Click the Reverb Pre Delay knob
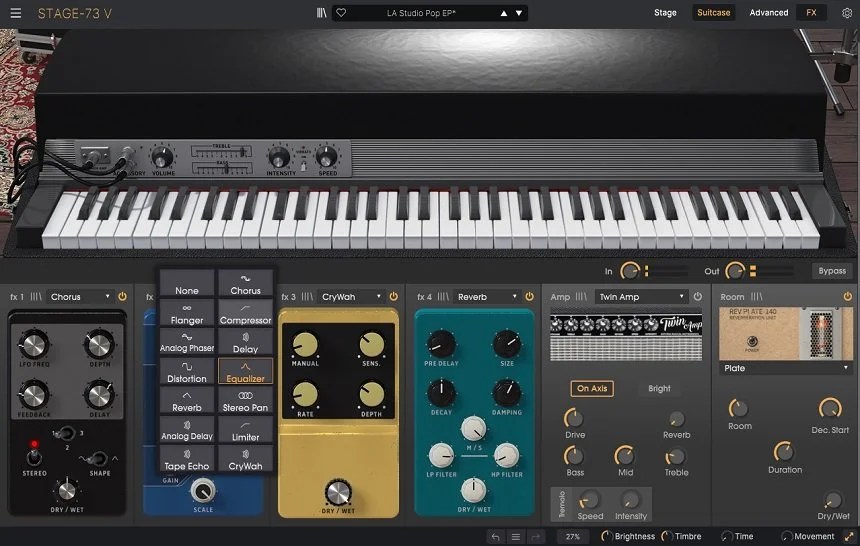860x546 pixels. click(441, 344)
